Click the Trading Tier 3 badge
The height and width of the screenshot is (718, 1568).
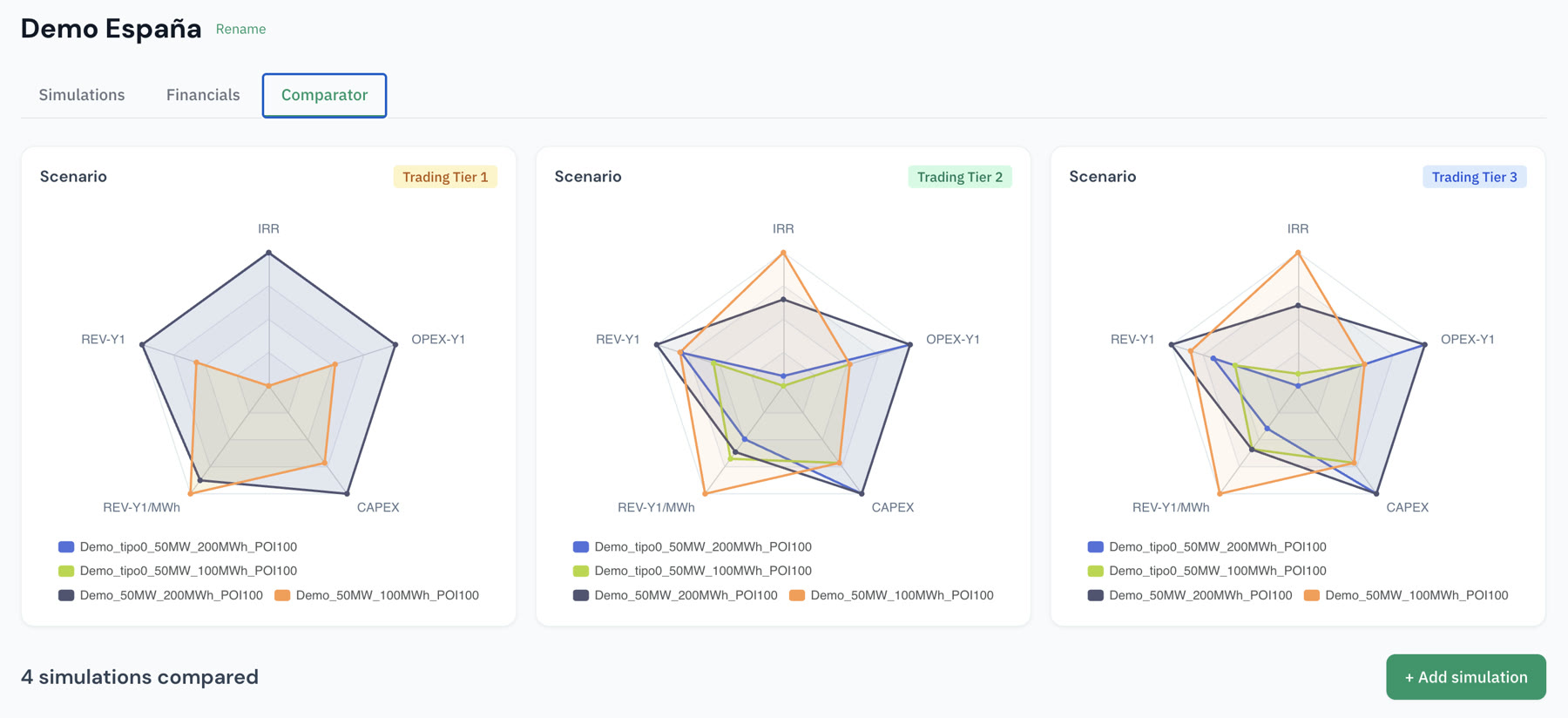1474,177
